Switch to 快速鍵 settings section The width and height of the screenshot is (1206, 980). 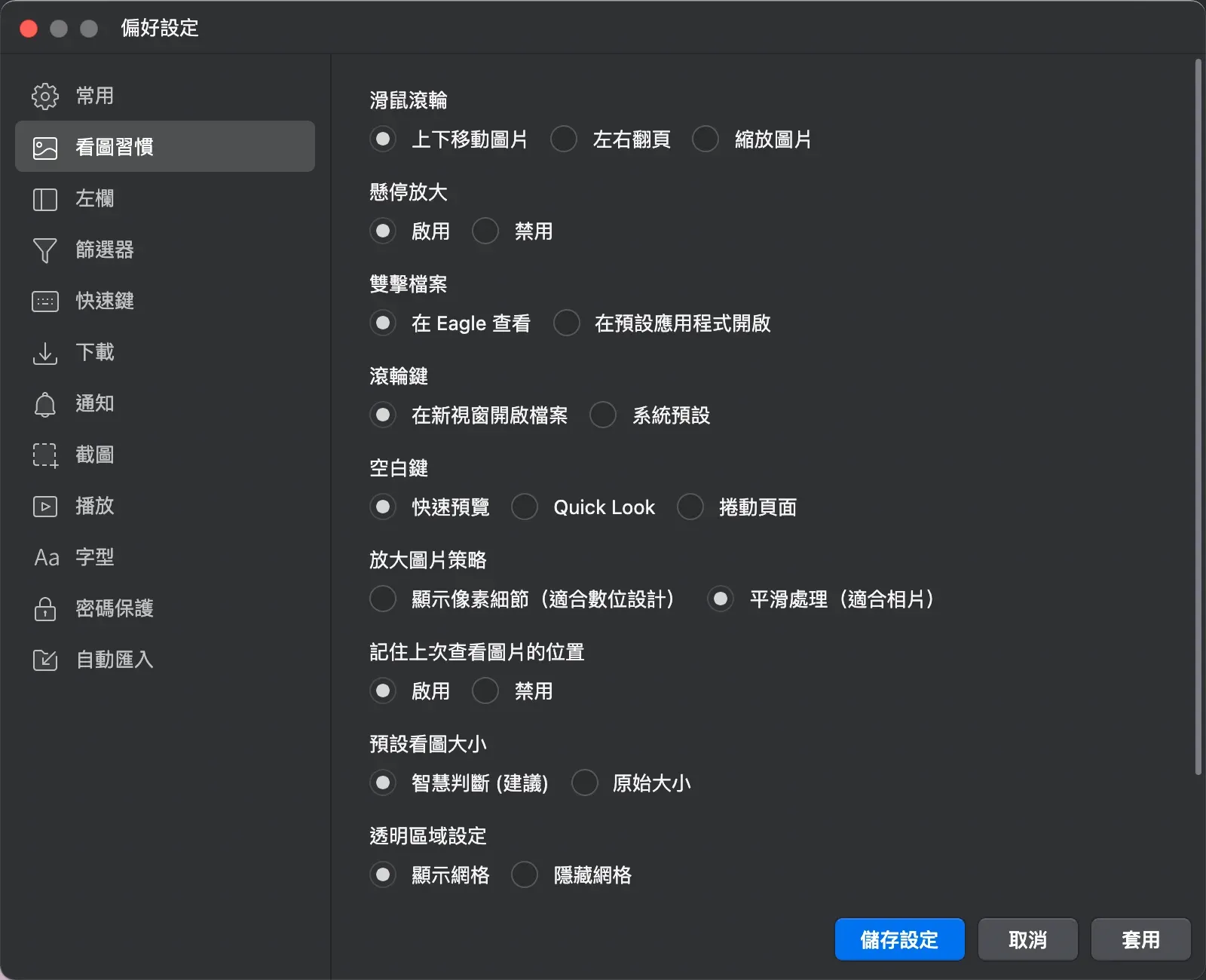point(165,302)
